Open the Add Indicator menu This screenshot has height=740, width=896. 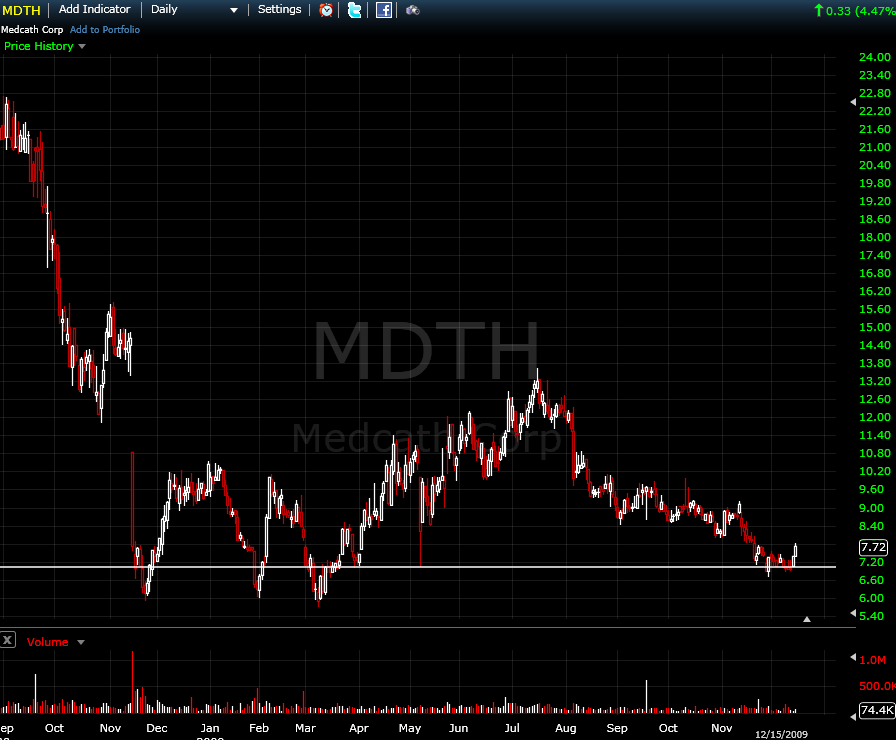point(94,10)
